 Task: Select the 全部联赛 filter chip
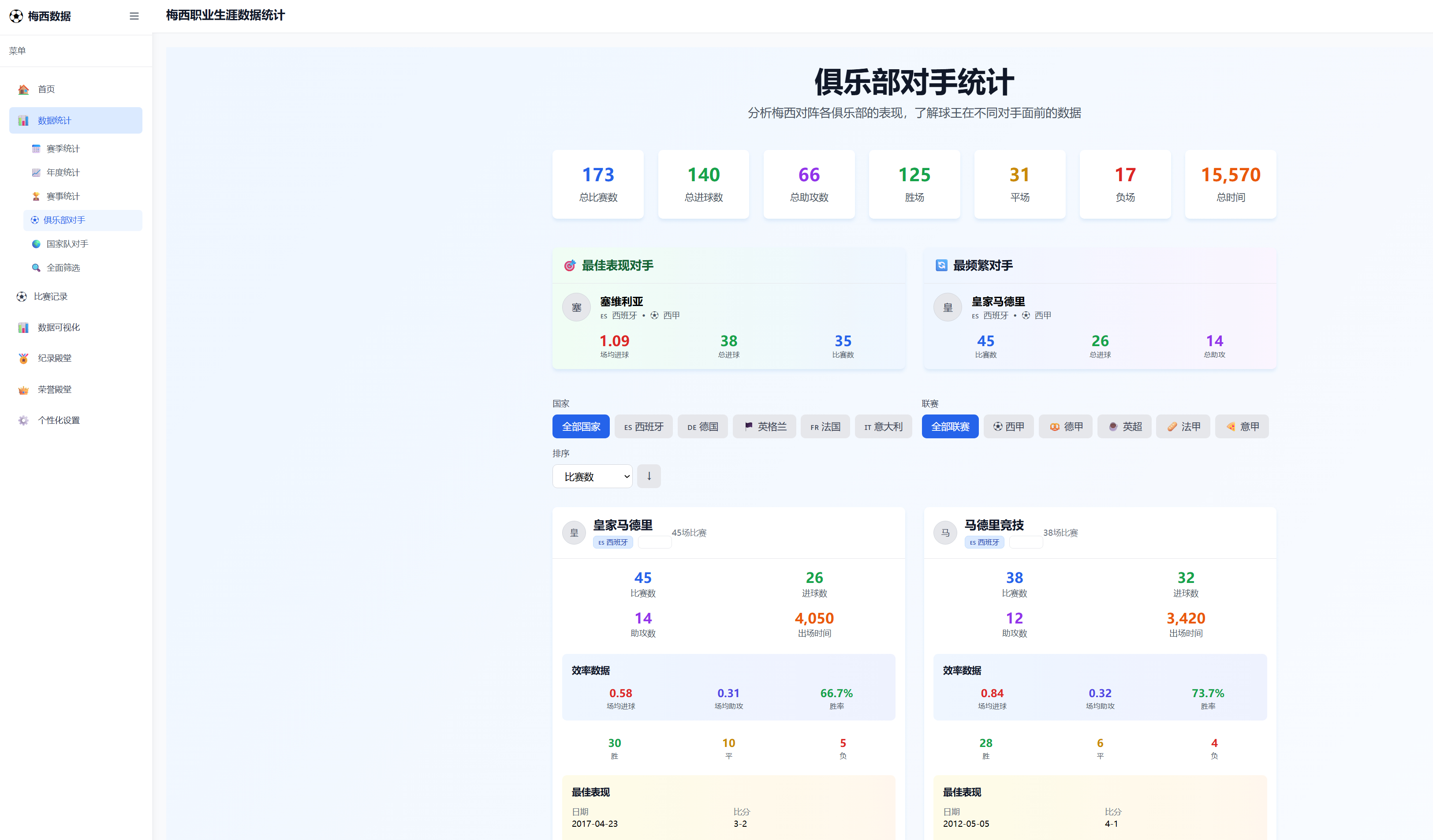950,426
